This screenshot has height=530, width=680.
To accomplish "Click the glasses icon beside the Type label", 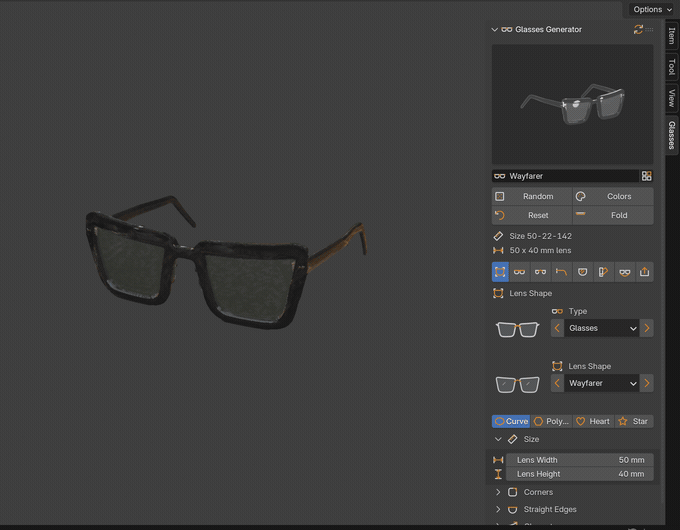I will pos(557,311).
